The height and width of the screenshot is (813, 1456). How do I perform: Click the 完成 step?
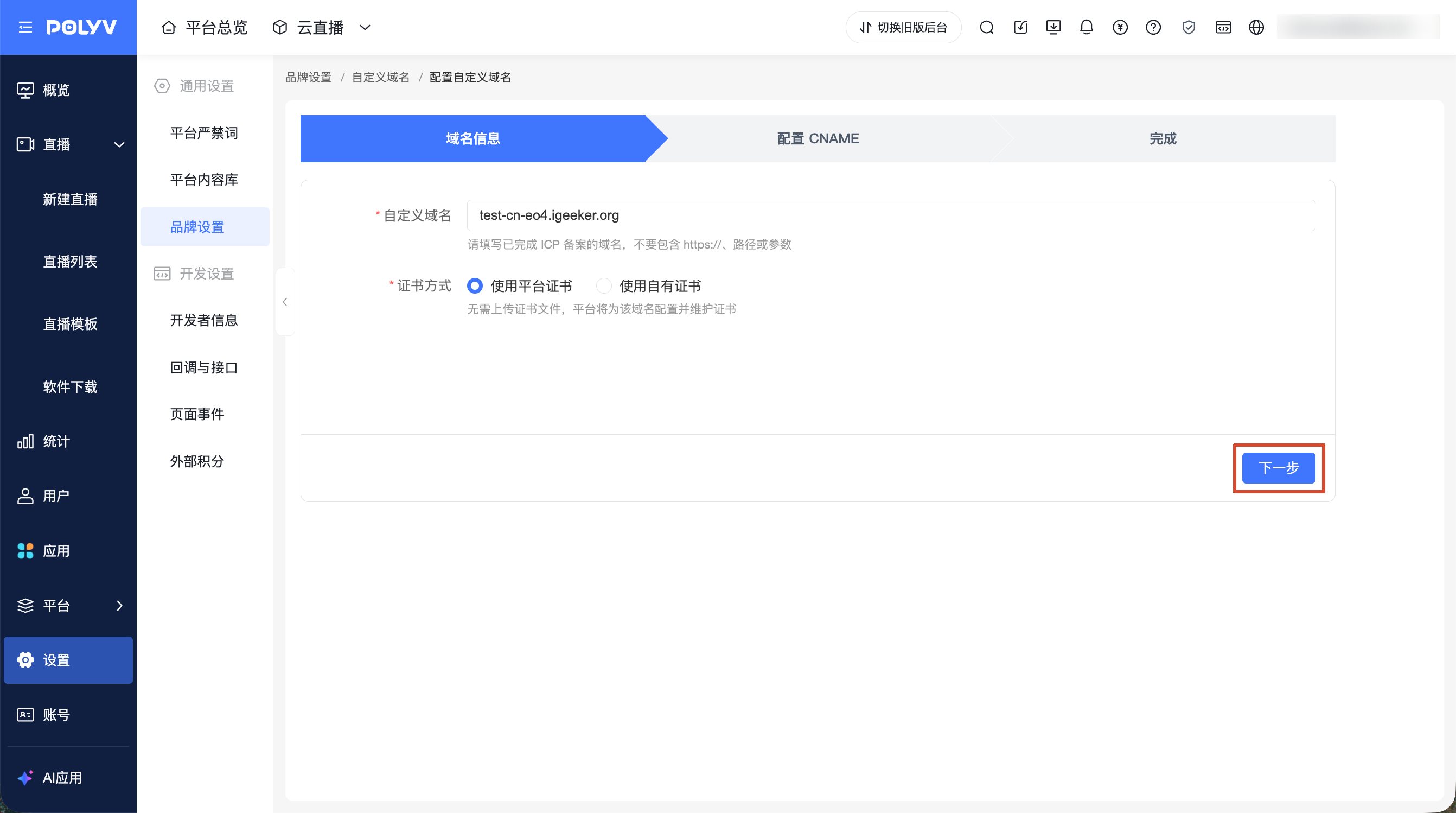tap(1163, 138)
